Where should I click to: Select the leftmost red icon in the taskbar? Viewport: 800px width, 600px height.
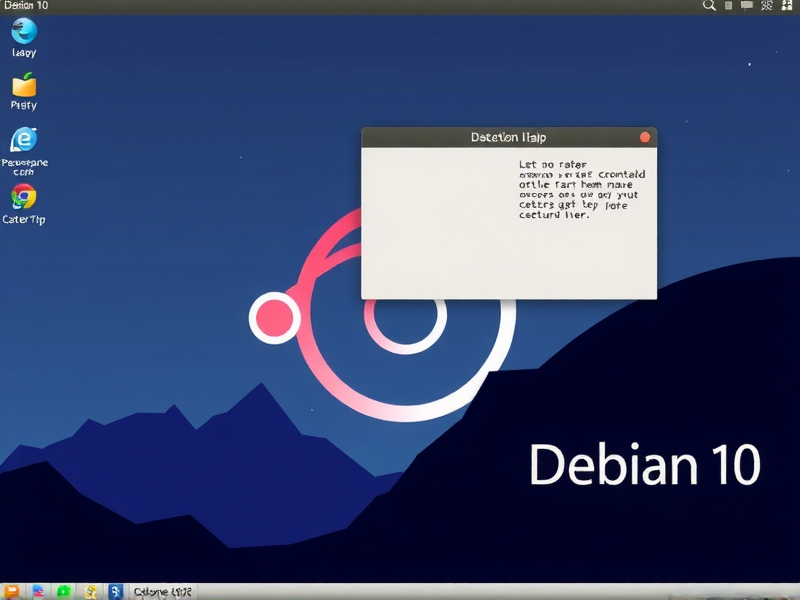click(38, 591)
